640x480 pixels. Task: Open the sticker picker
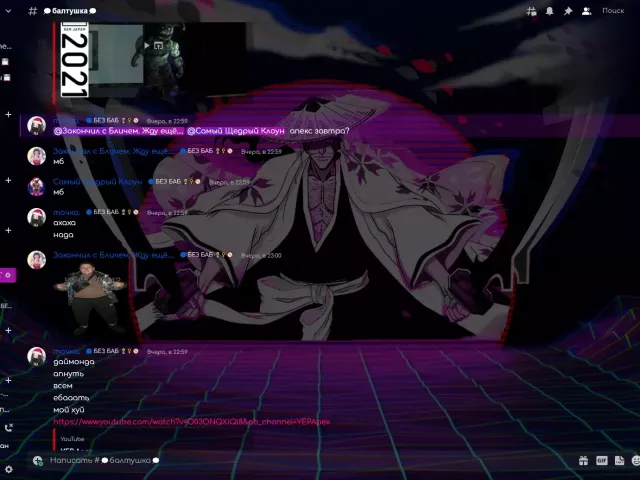click(x=619, y=461)
